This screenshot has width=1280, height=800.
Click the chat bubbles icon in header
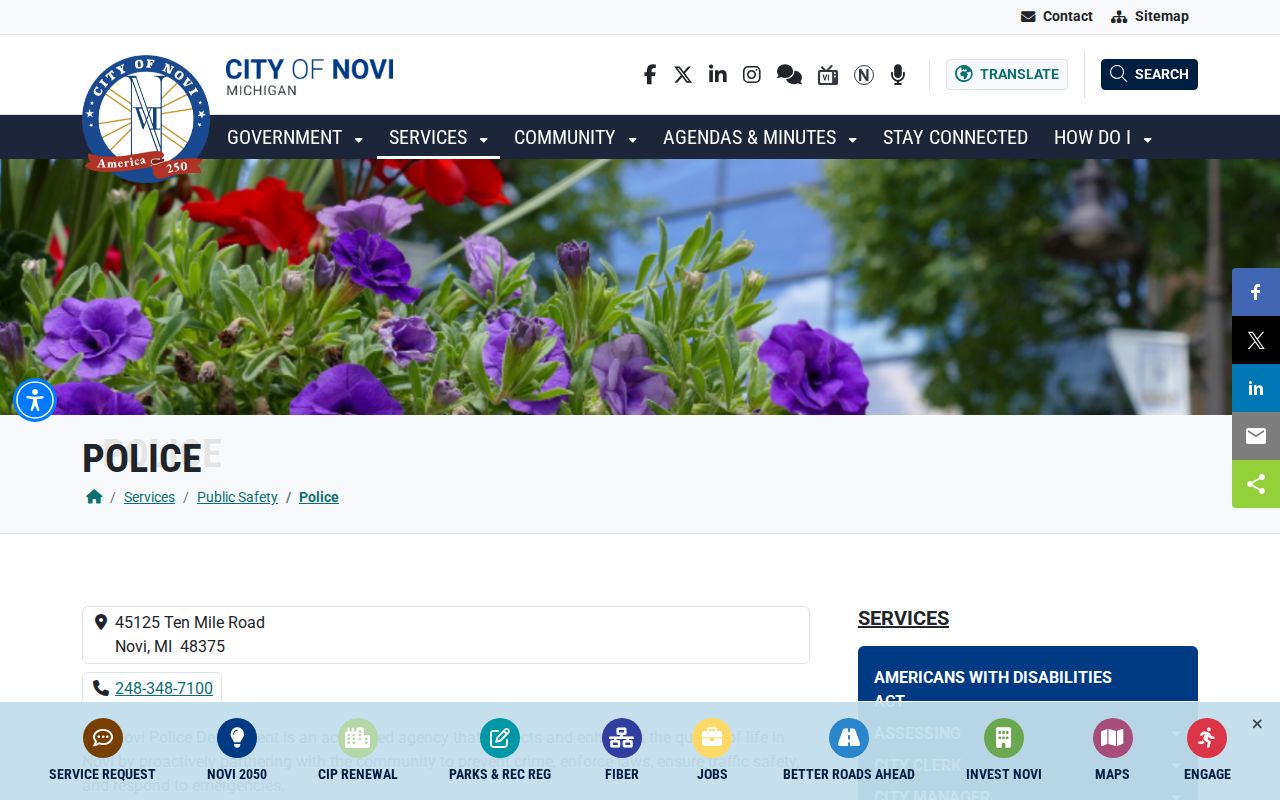coord(789,75)
